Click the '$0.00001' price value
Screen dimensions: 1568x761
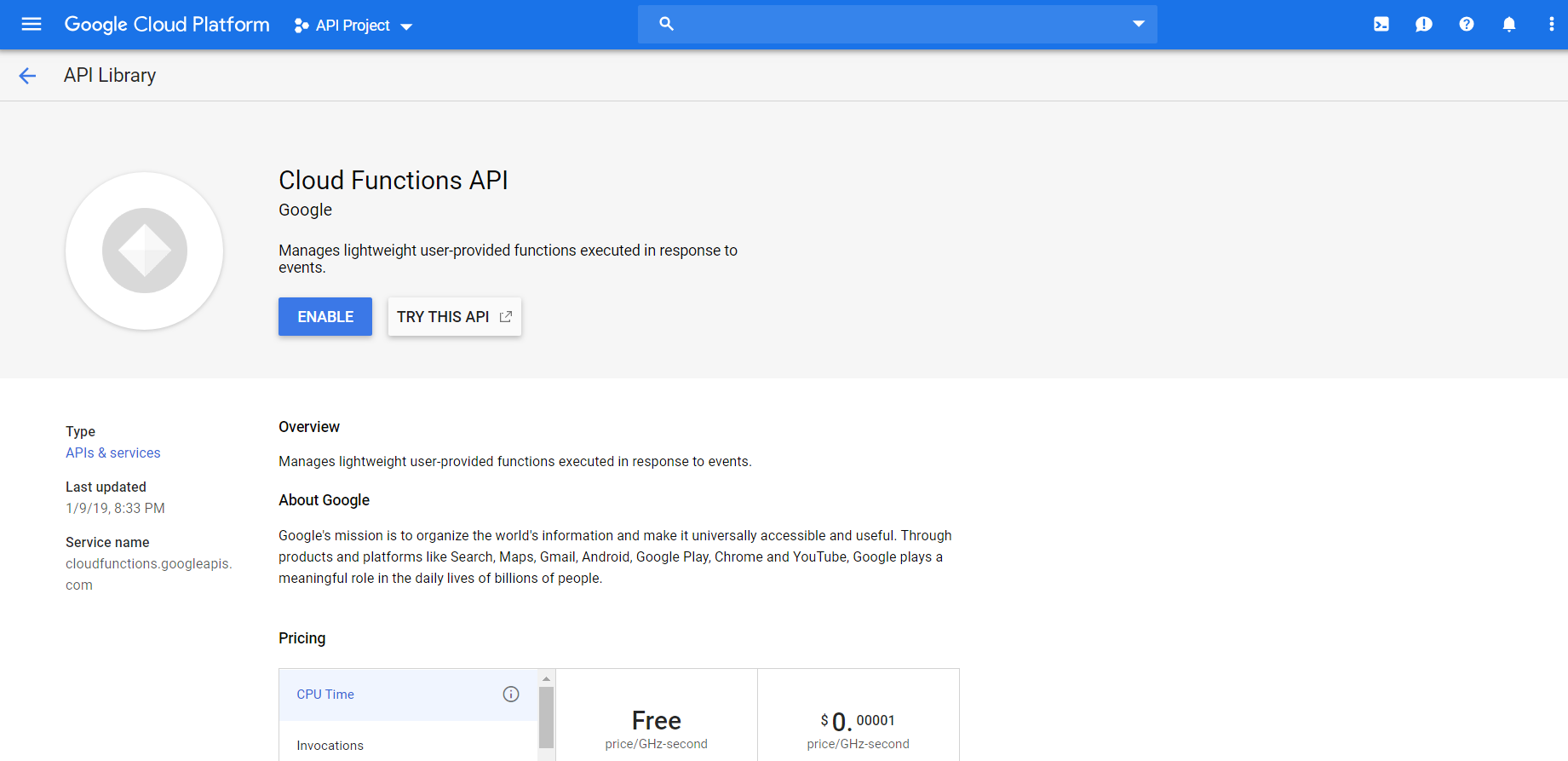[858, 722]
